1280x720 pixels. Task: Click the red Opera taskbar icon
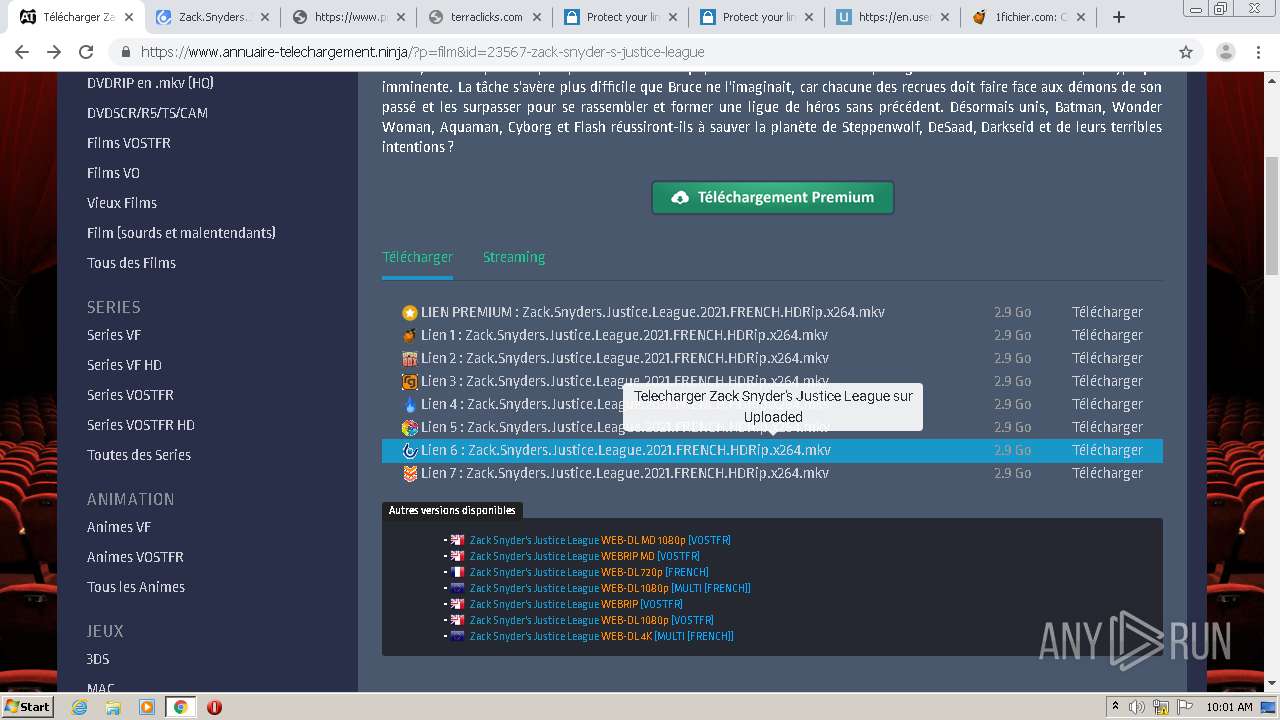214,707
